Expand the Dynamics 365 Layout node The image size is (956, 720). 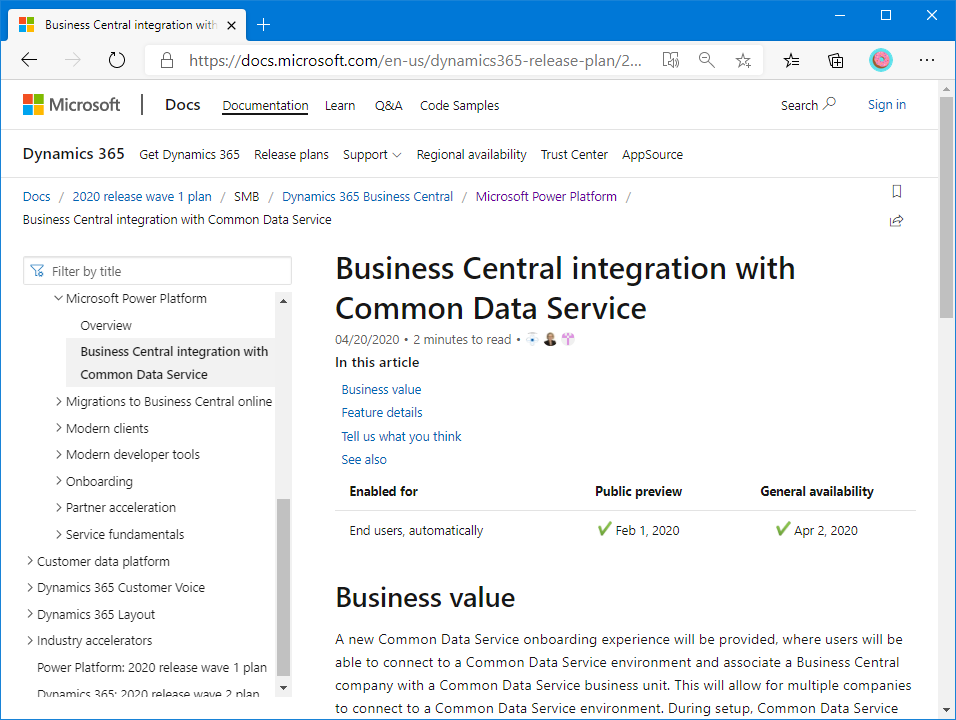click(30, 614)
